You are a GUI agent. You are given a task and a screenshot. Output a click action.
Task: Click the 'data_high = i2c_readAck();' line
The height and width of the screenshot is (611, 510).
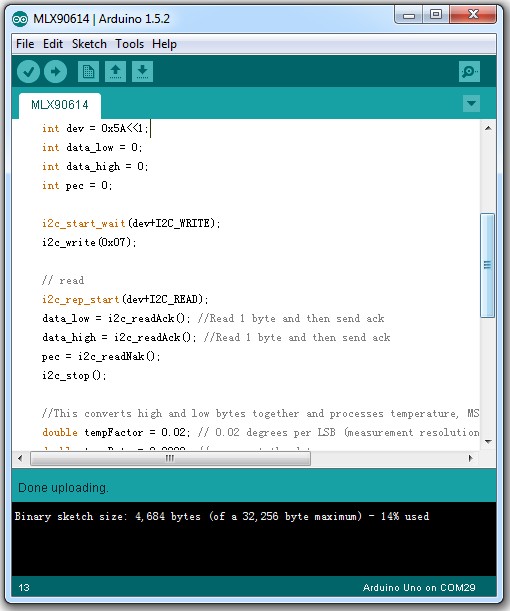216,338
